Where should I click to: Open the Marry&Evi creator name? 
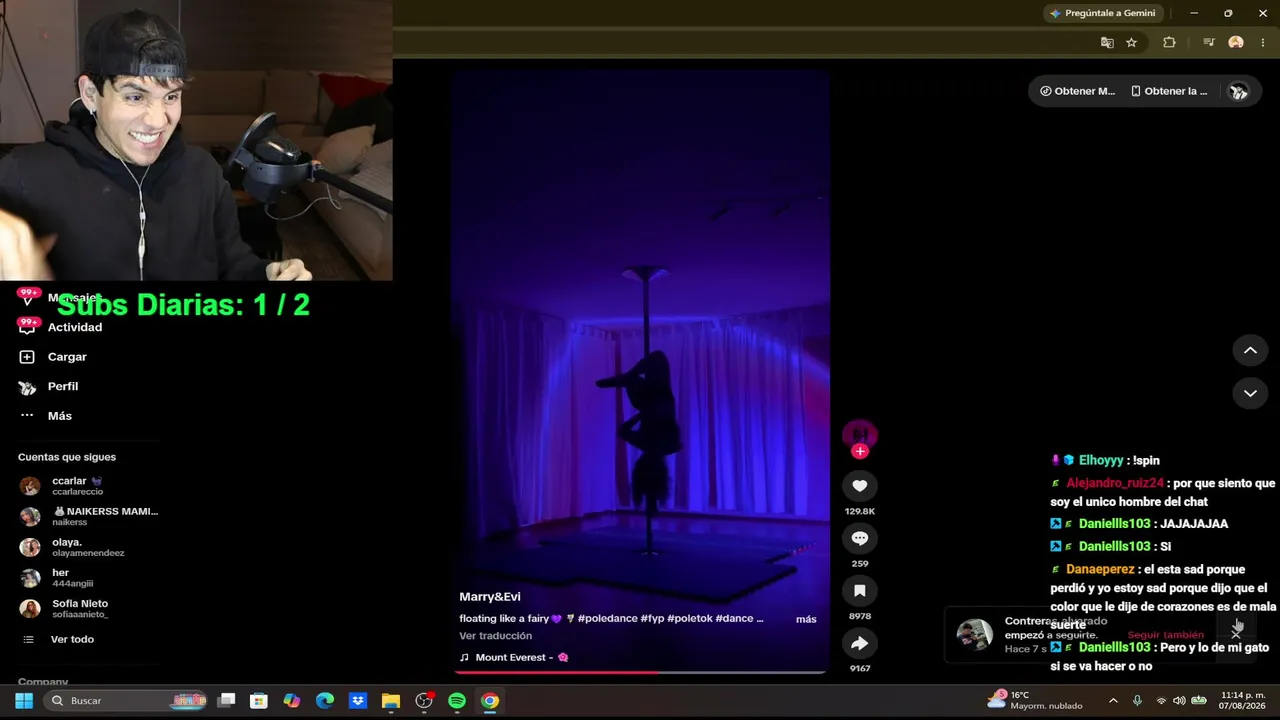(x=490, y=597)
